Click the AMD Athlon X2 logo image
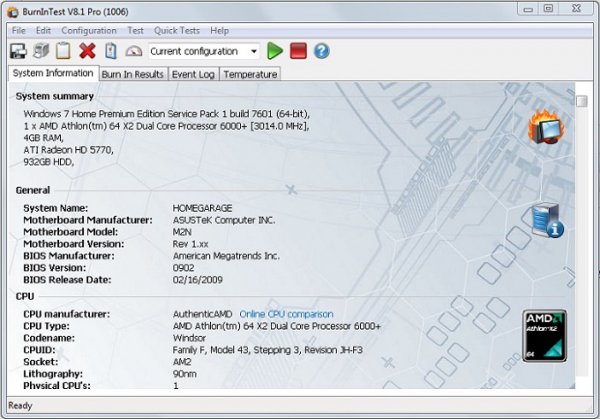The width and height of the screenshot is (600, 419). click(x=545, y=336)
